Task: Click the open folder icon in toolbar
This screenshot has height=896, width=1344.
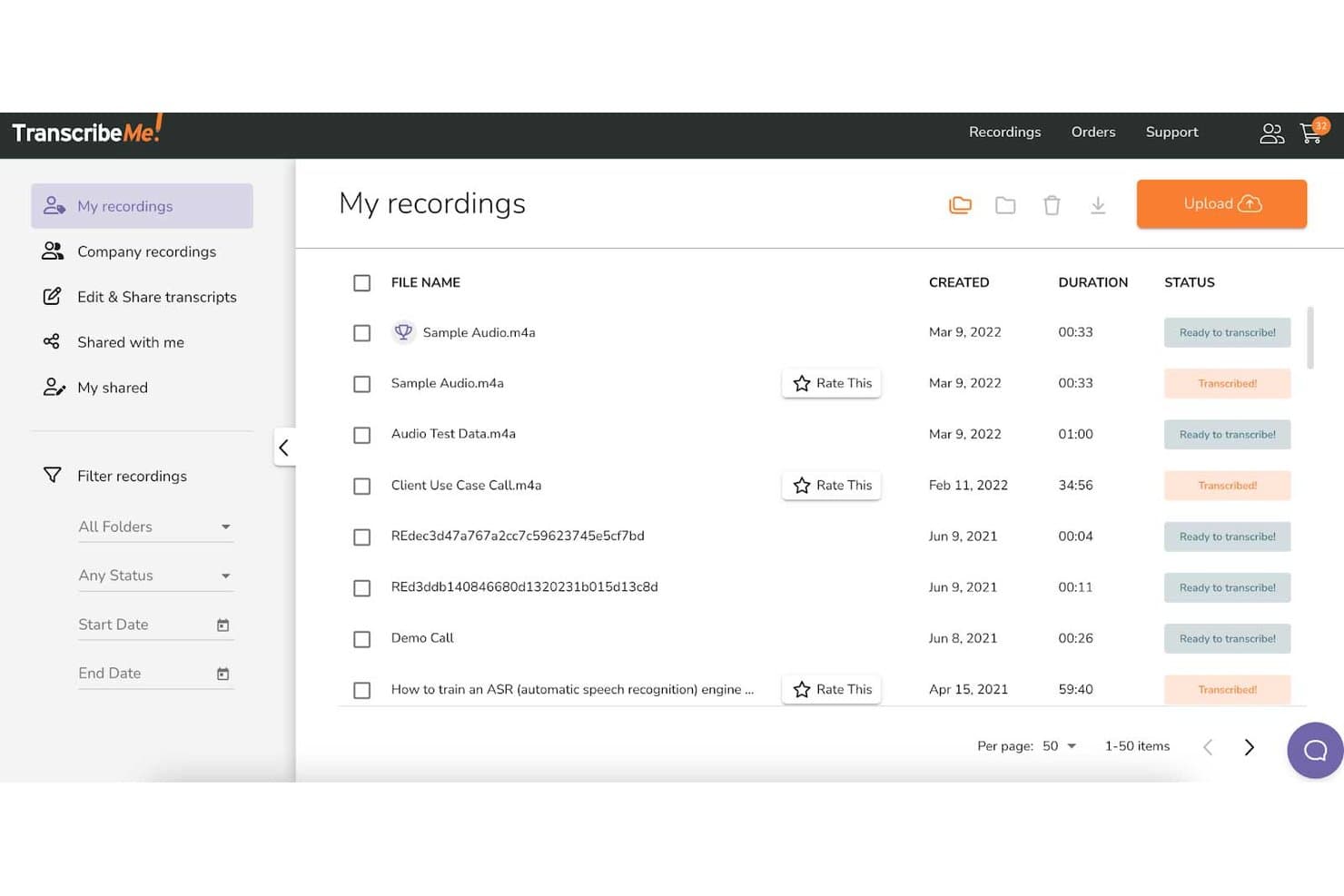Action: coord(960,205)
